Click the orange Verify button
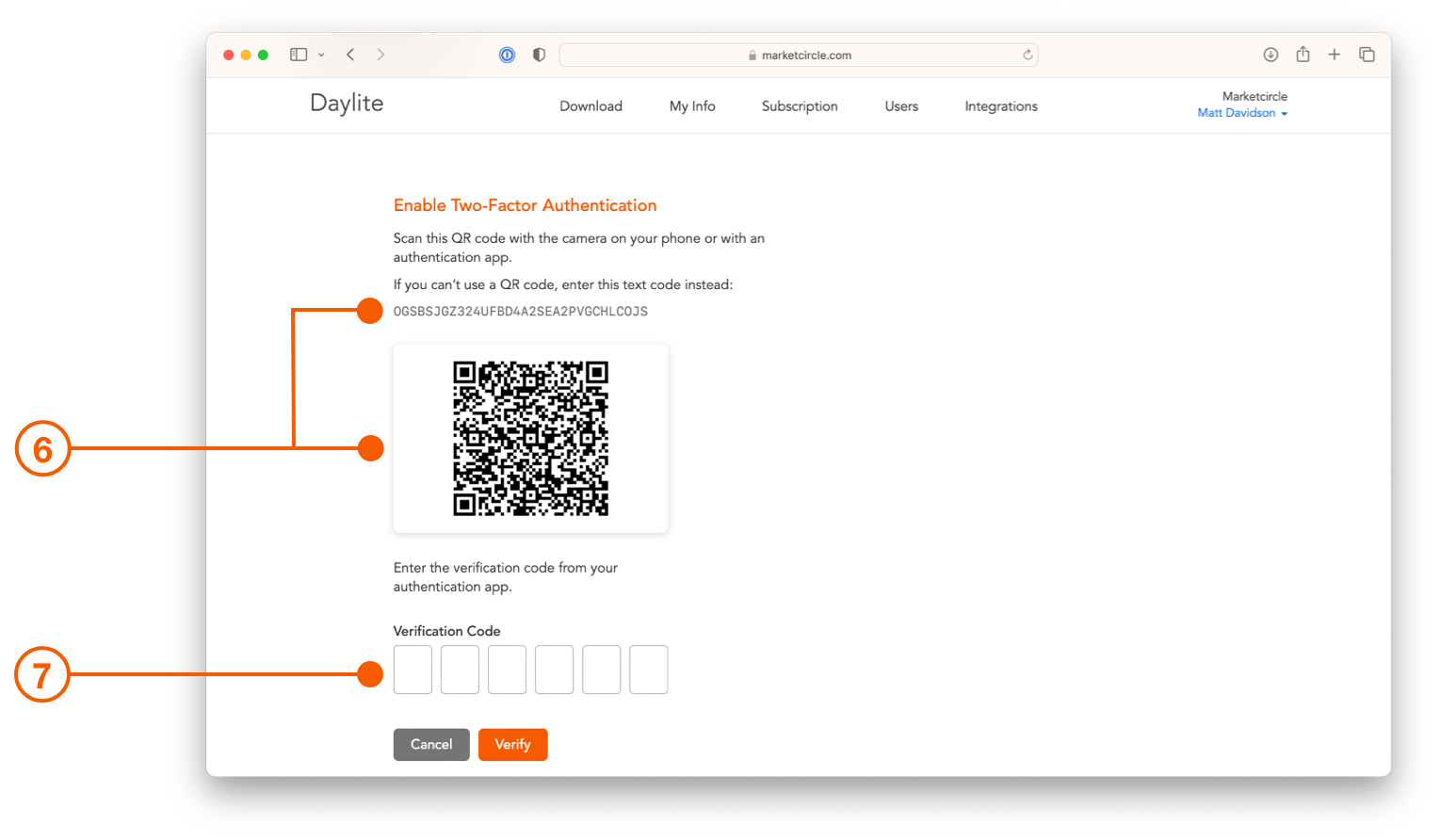This screenshot has width=1441, height=840. (513, 745)
